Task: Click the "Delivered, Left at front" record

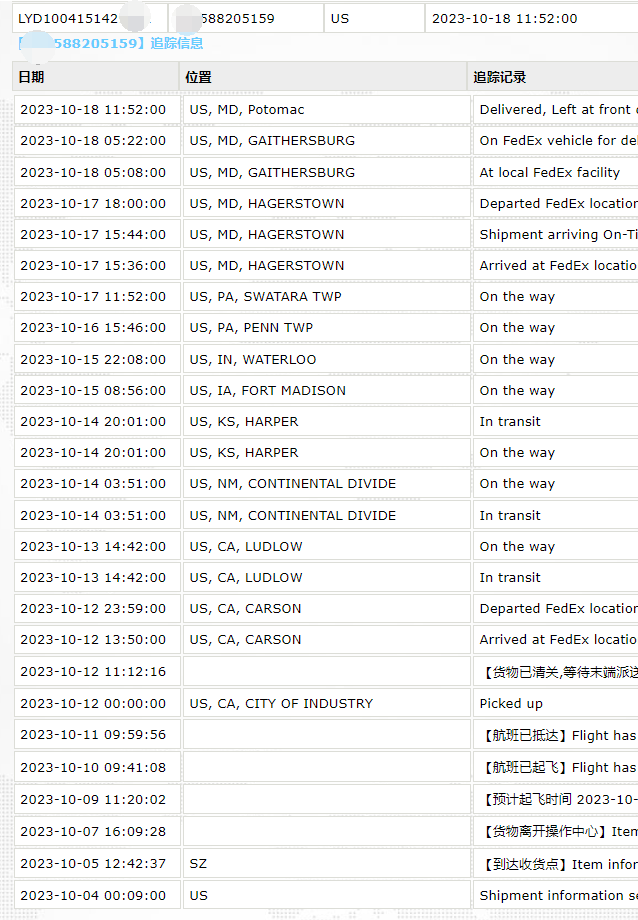Action: pyautogui.click(x=555, y=109)
